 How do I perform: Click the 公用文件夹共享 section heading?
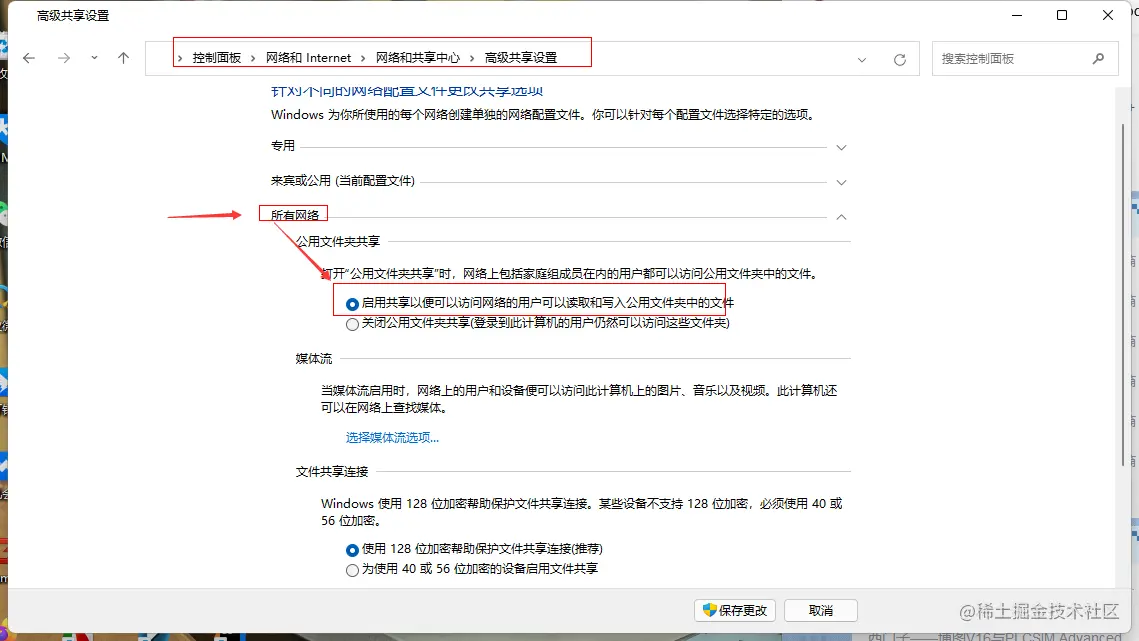(x=338, y=241)
